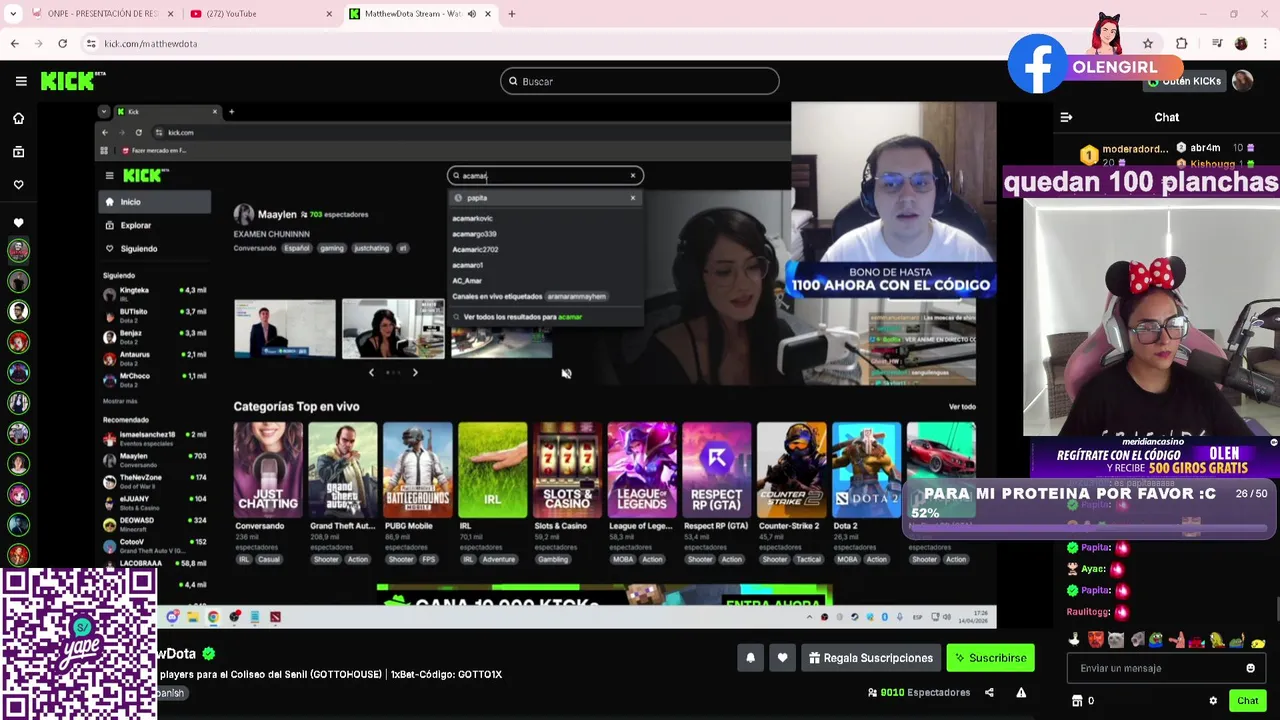The height and width of the screenshot is (720, 1280).
Task: Send message with green Chat button
Action: pos(1247,701)
